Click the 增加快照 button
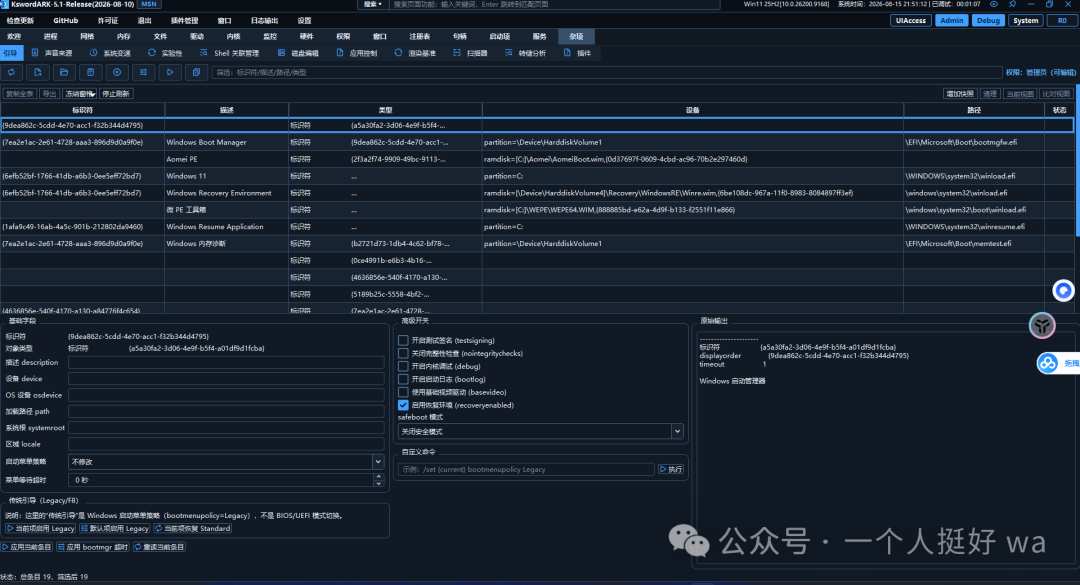This screenshot has width=1080, height=585. (x=959, y=94)
